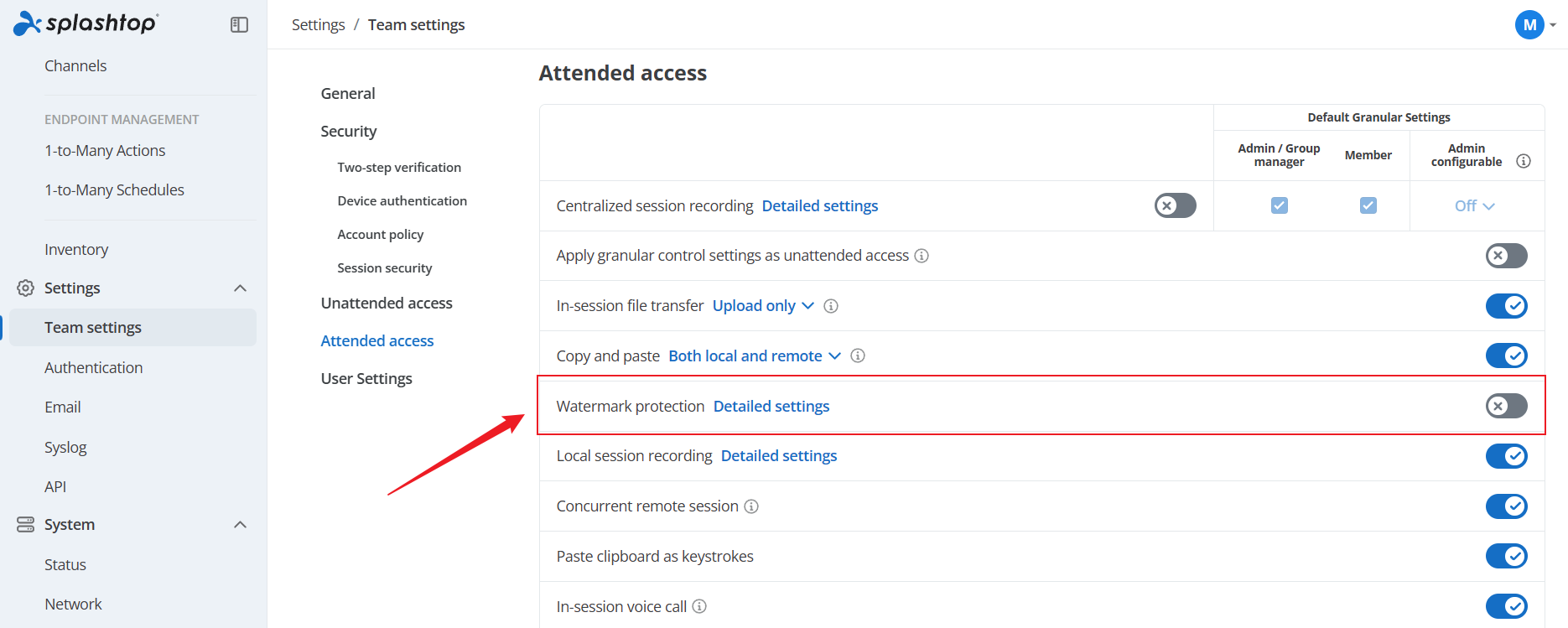
Task: Open Both local and remote dropdown
Action: tap(755, 356)
